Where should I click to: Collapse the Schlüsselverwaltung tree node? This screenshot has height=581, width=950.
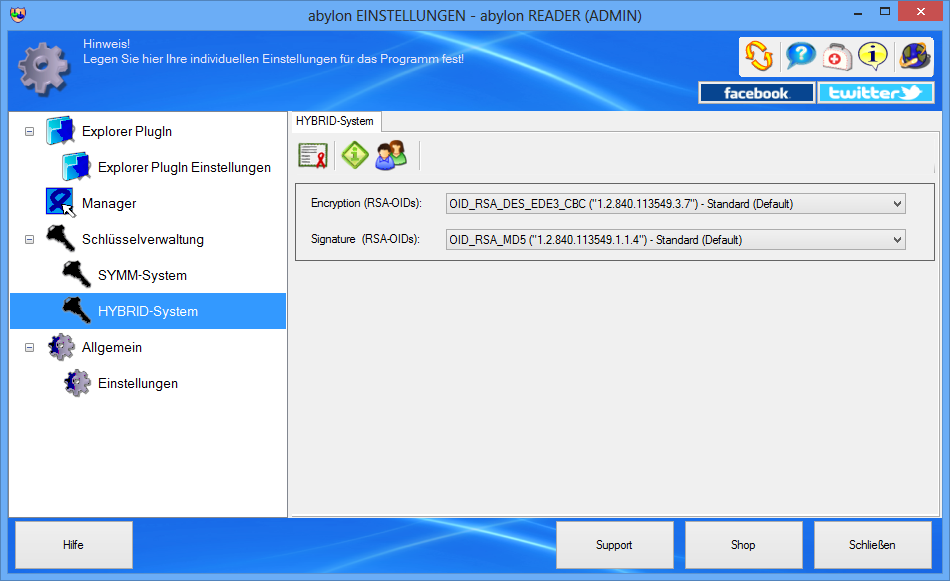click(x=29, y=239)
